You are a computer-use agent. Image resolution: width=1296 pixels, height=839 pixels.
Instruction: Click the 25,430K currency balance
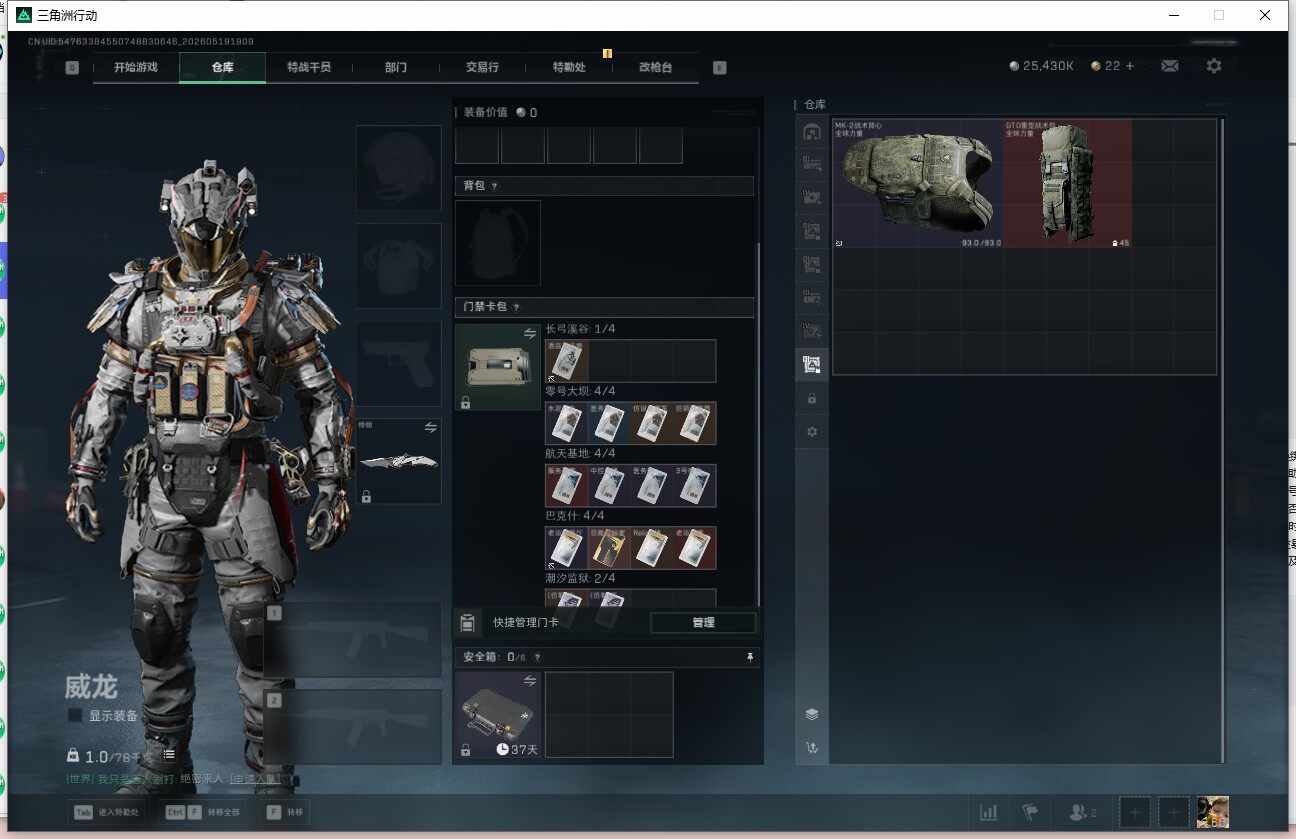[x=1041, y=66]
